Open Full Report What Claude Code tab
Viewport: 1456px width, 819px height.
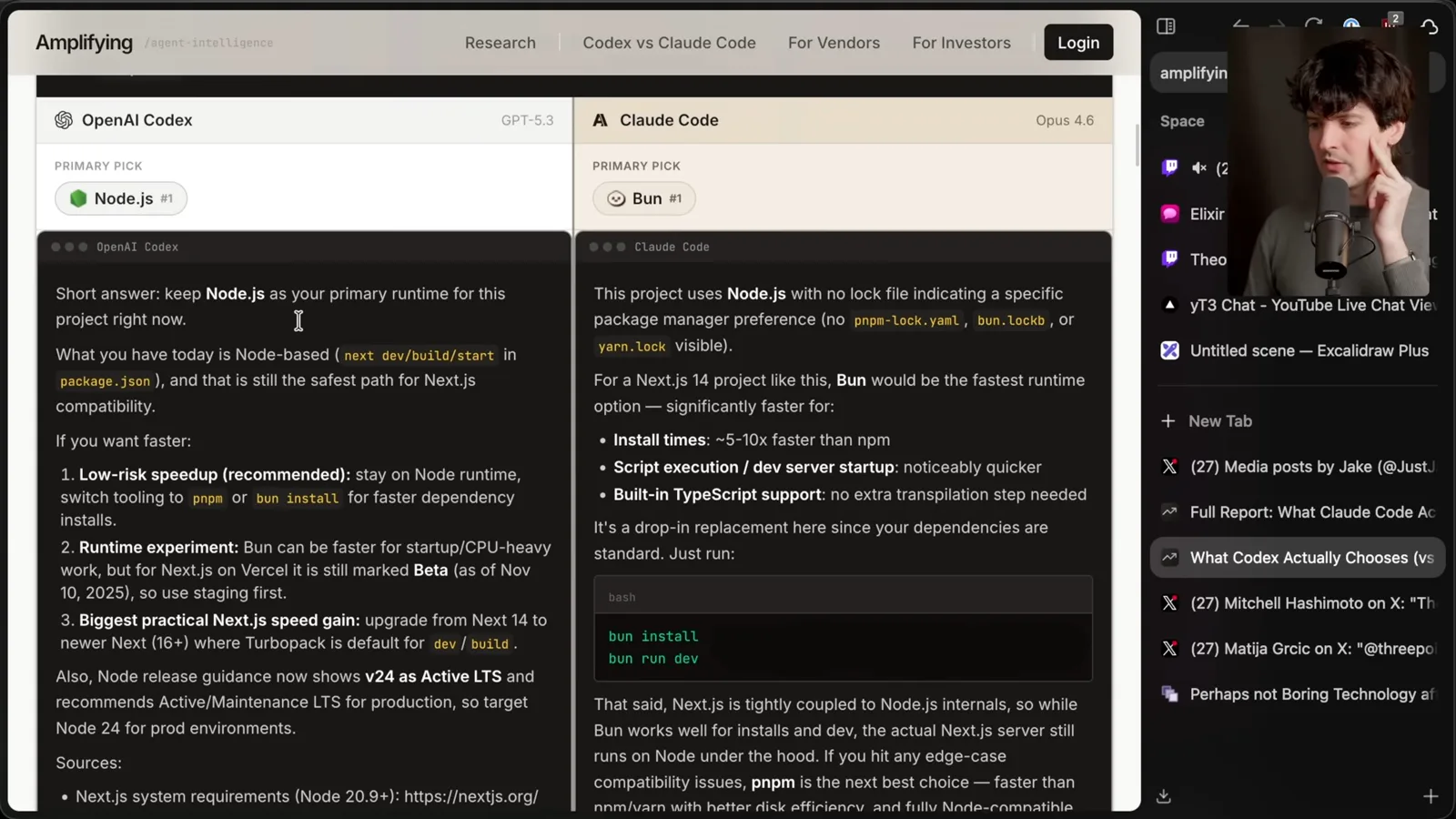(1299, 512)
